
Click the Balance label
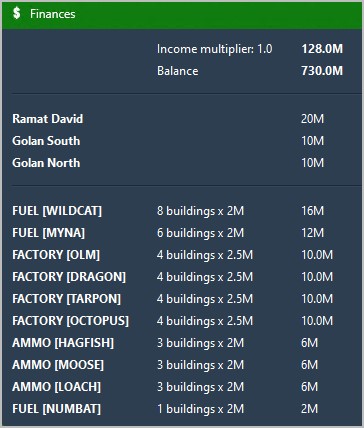tap(178, 71)
